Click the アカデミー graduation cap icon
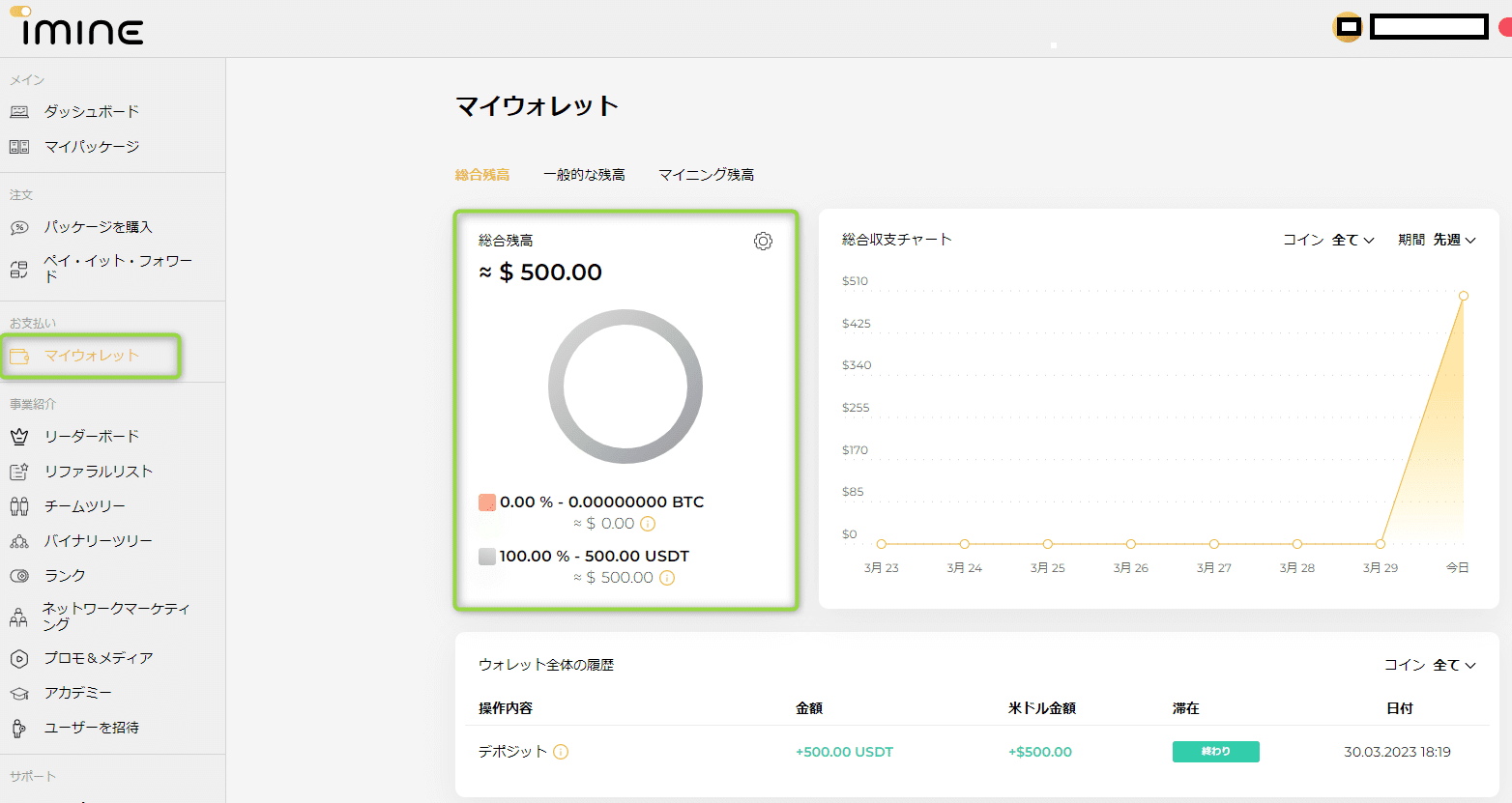This screenshot has width=1512, height=803. click(19, 693)
